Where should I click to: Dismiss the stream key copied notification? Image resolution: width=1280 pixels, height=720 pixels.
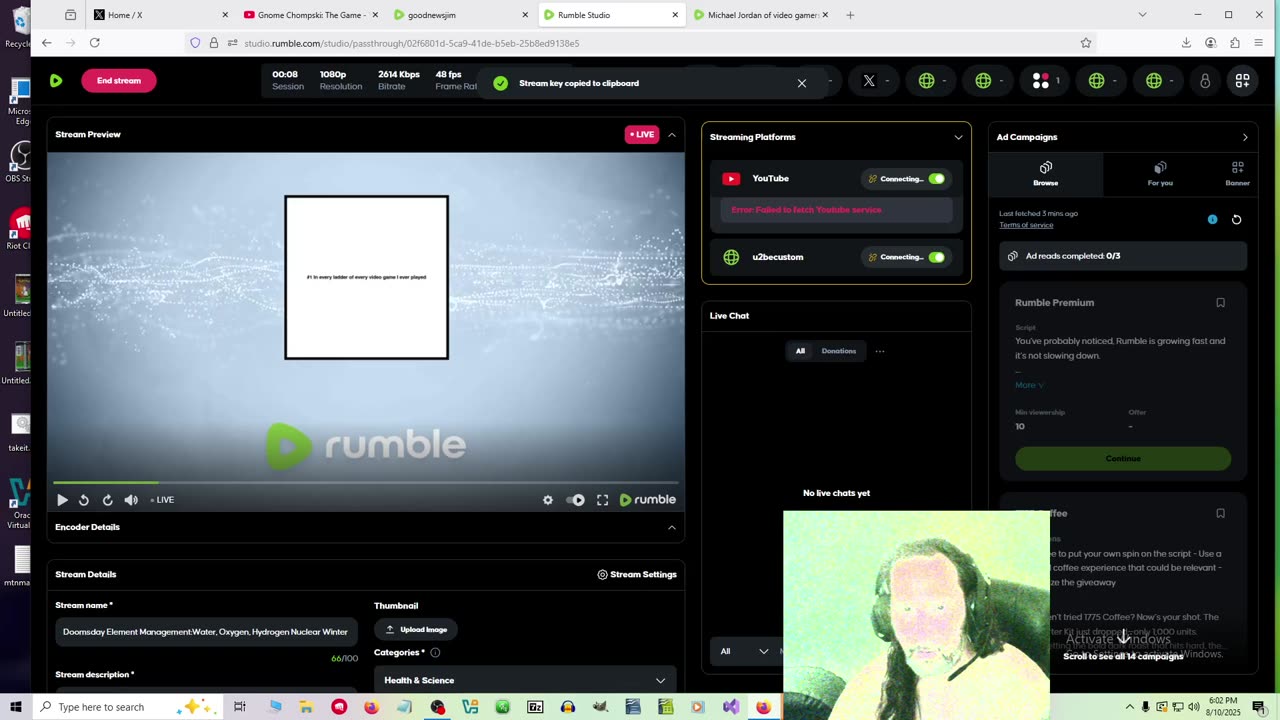(x=801, y=83)
